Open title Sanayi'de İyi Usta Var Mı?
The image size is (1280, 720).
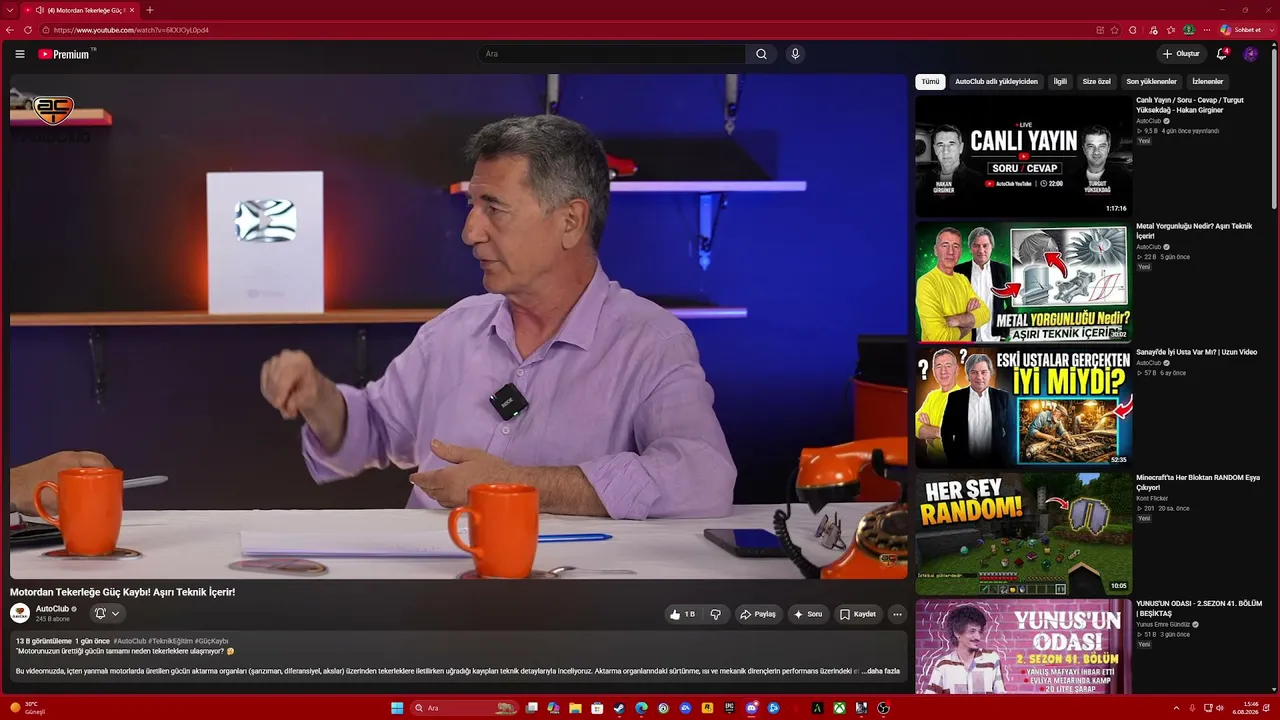[1196, 352]
